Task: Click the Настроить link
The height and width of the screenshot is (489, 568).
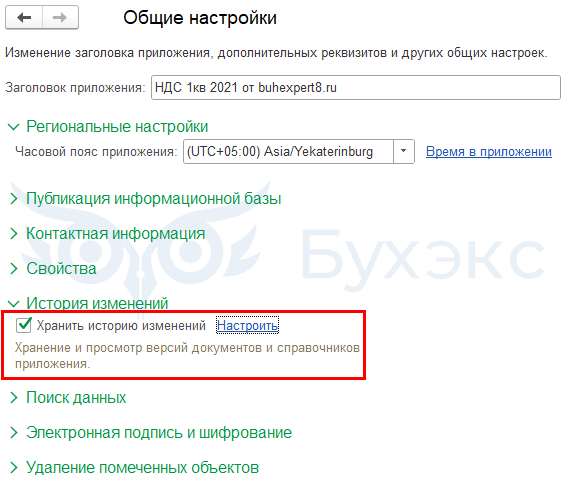Action: 247,325
